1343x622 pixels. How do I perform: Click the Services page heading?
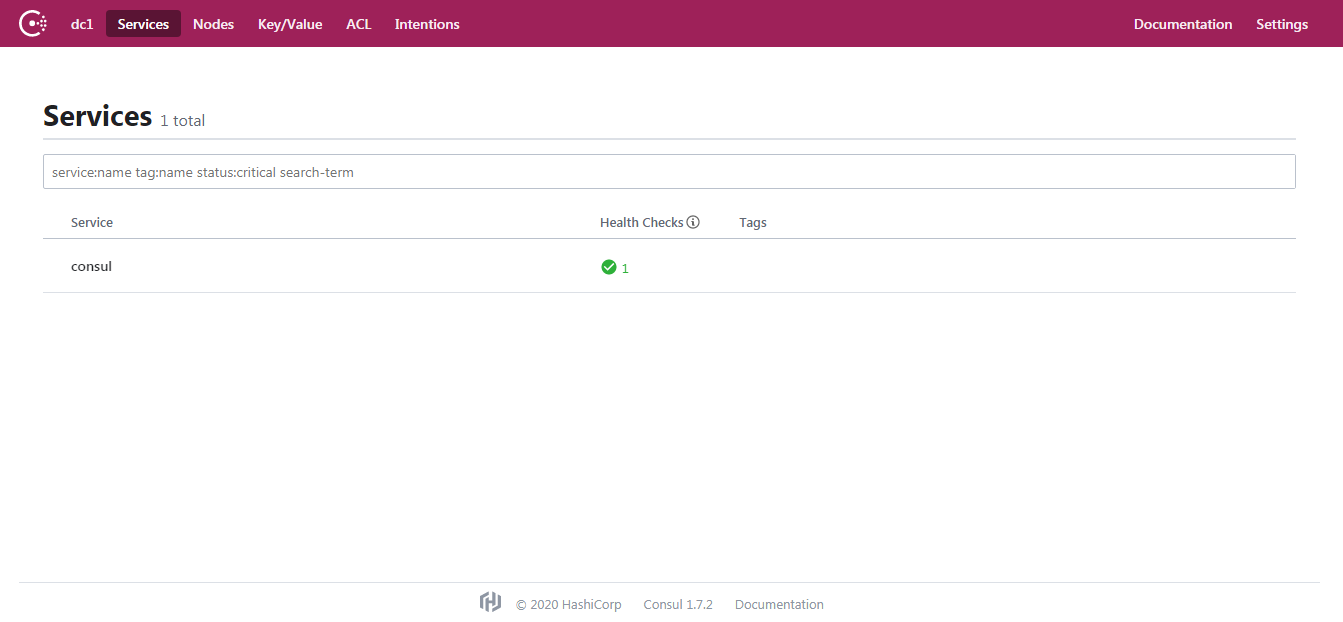click(x=98, y=116)
